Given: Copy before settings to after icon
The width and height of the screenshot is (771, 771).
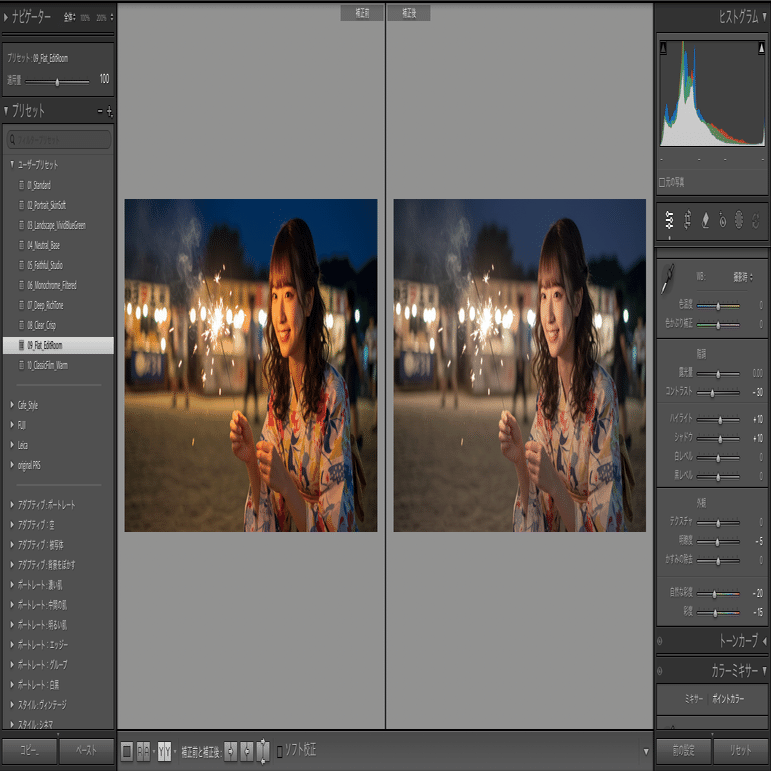Looking at the screenshot, I should click(x=230, y=751).
